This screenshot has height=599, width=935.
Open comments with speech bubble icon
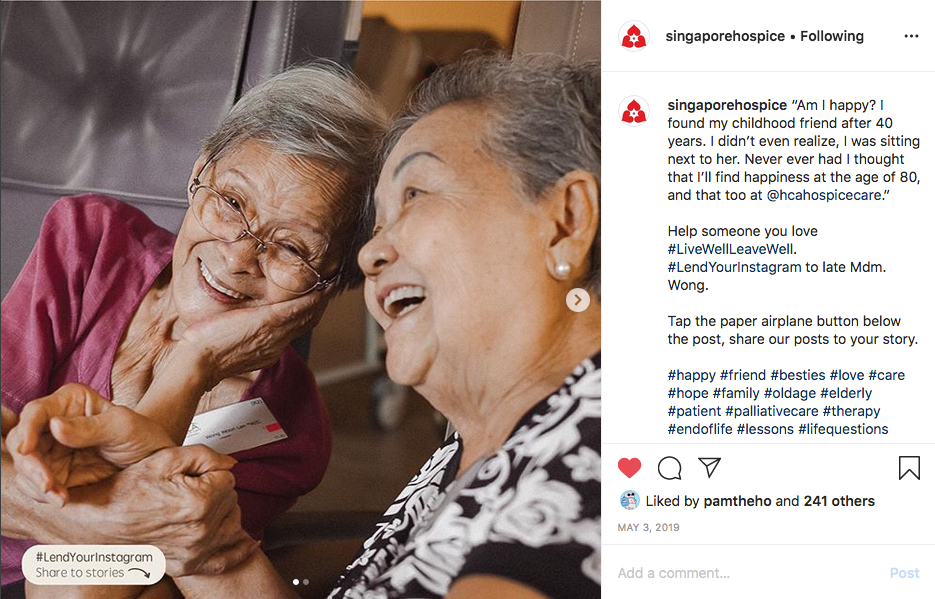669,468
